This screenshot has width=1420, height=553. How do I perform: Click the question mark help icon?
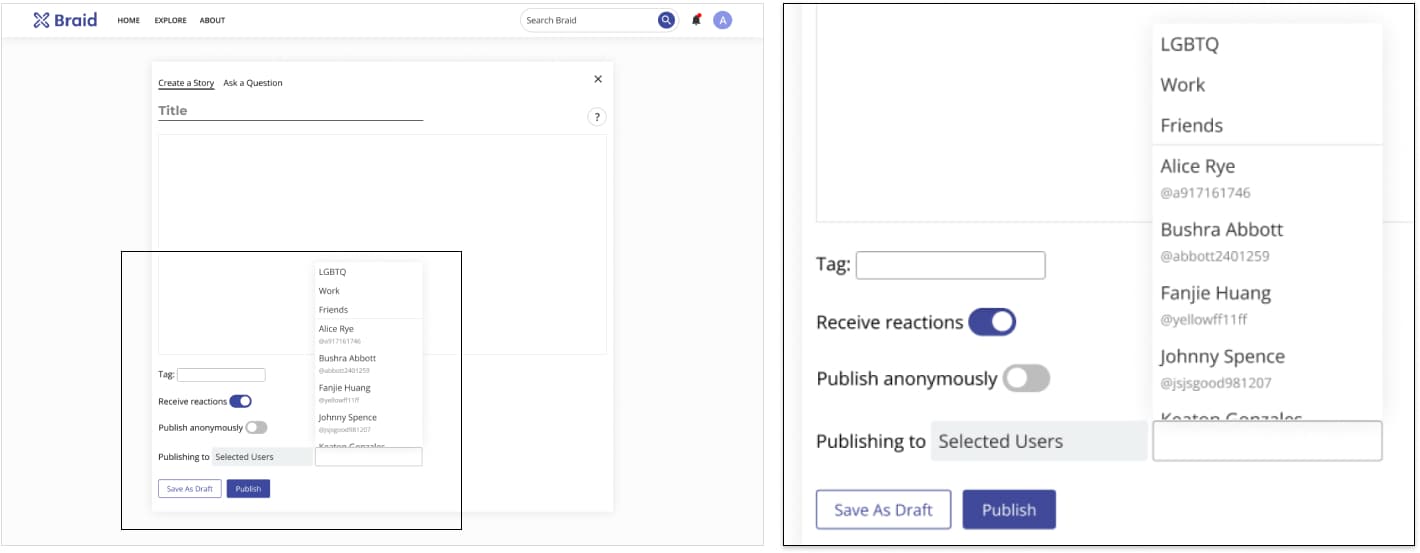pos(596,118)
